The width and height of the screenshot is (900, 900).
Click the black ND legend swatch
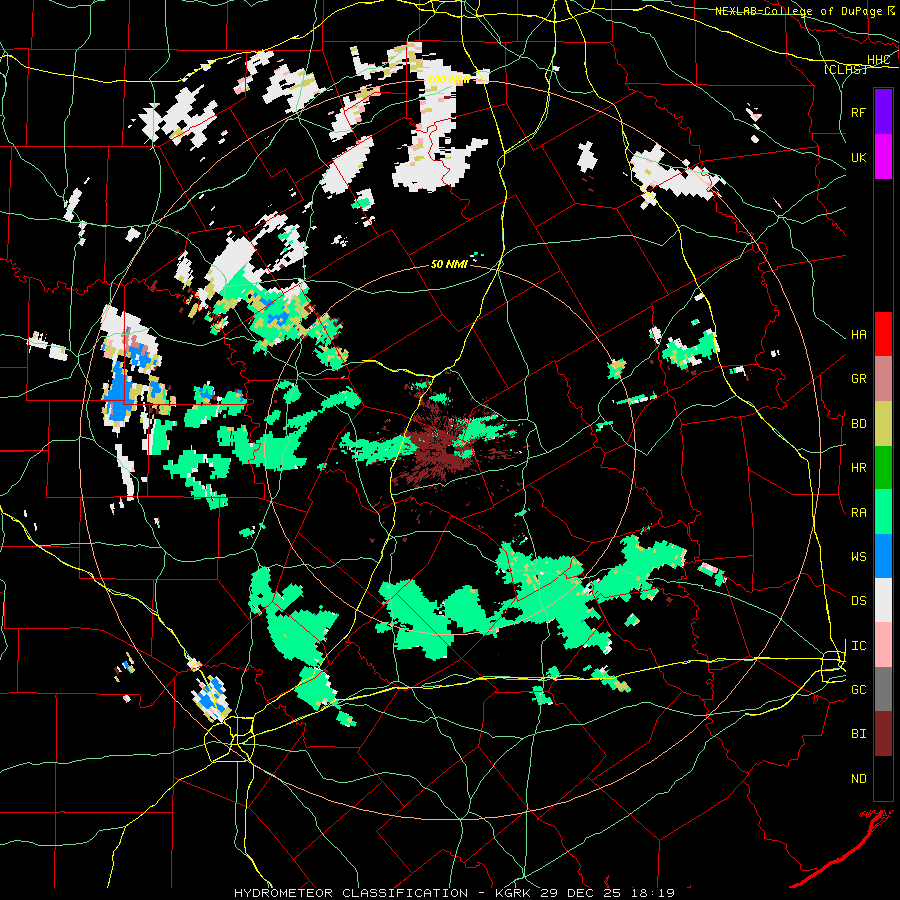(883, 778)
